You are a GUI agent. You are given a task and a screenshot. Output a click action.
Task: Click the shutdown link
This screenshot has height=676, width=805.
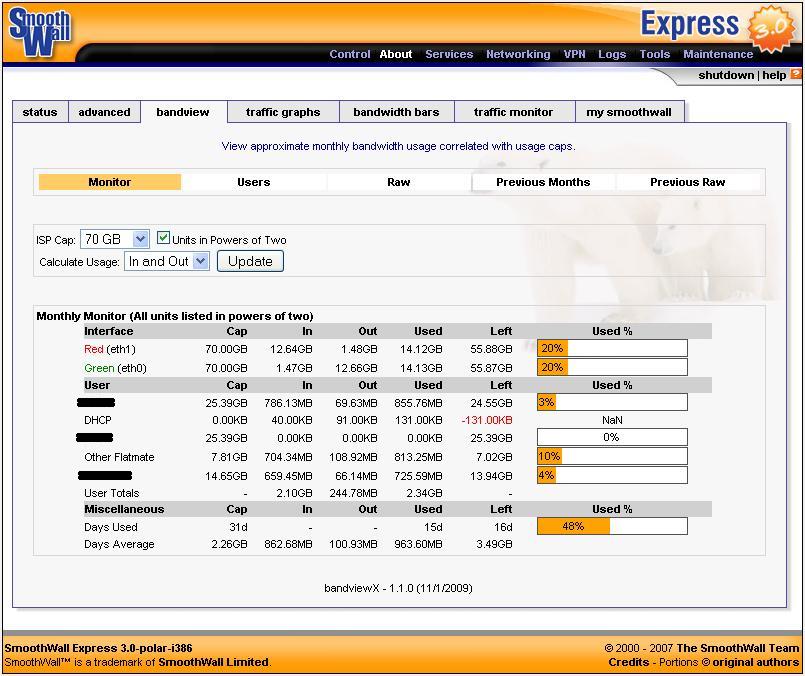coord(726,75)
